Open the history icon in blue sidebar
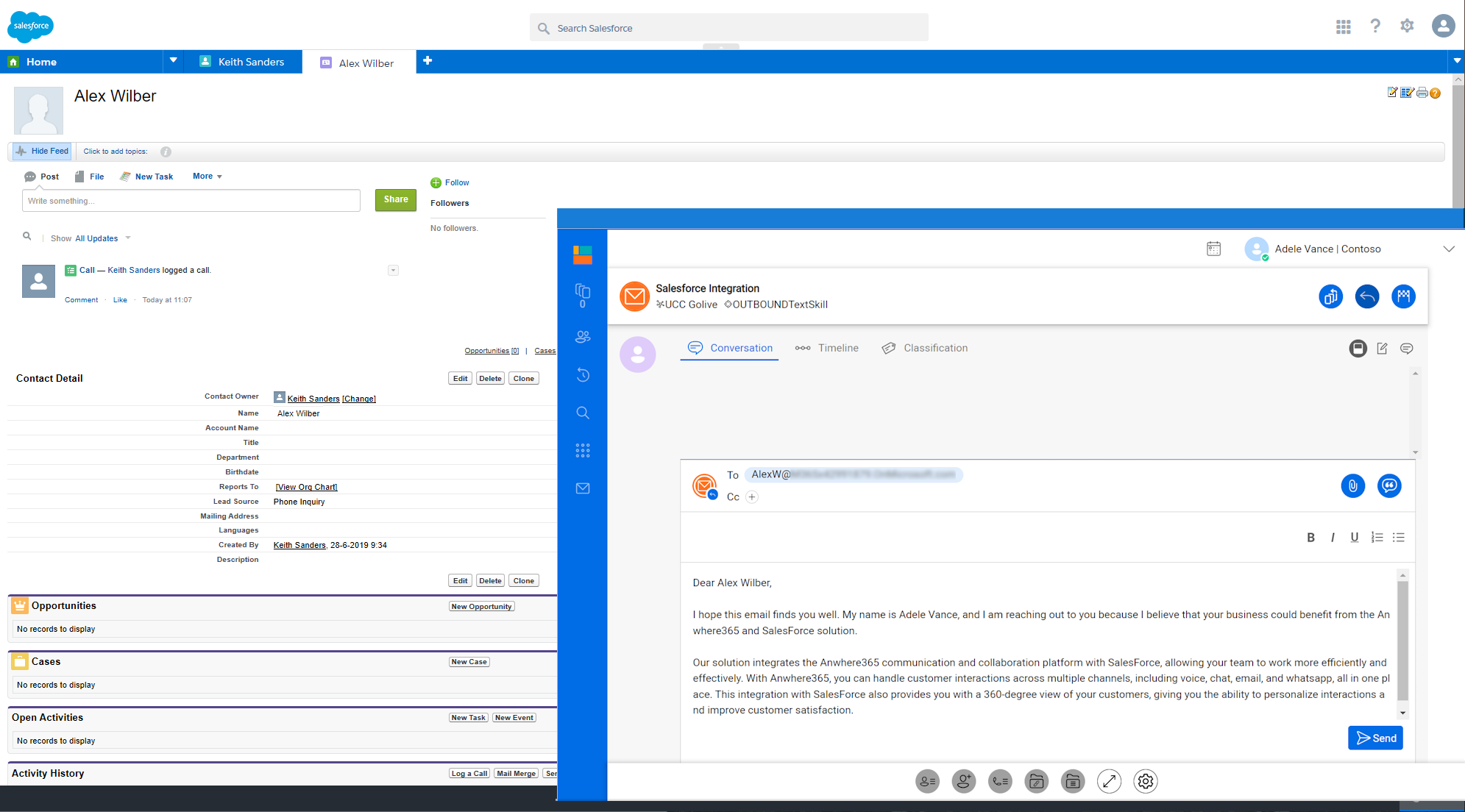1465x812 pixels. point(582,375)
